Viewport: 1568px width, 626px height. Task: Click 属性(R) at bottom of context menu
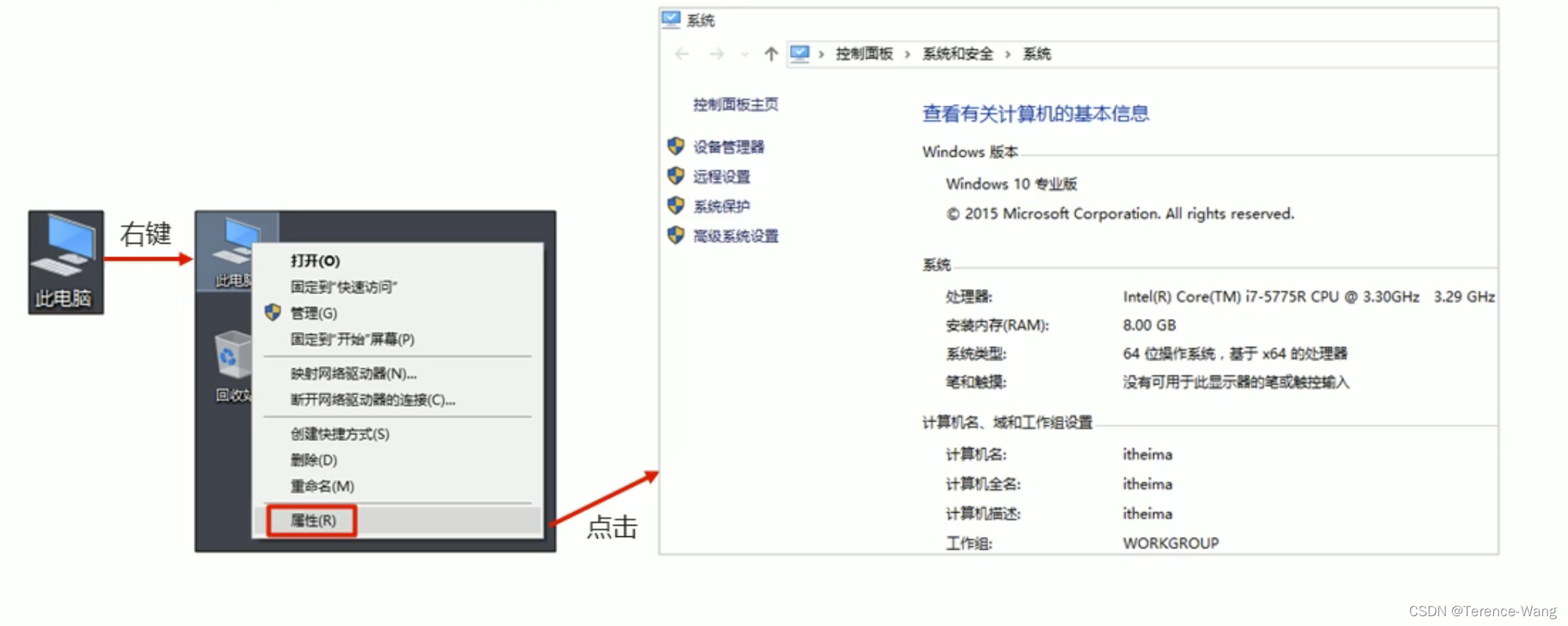coord(313,520)
